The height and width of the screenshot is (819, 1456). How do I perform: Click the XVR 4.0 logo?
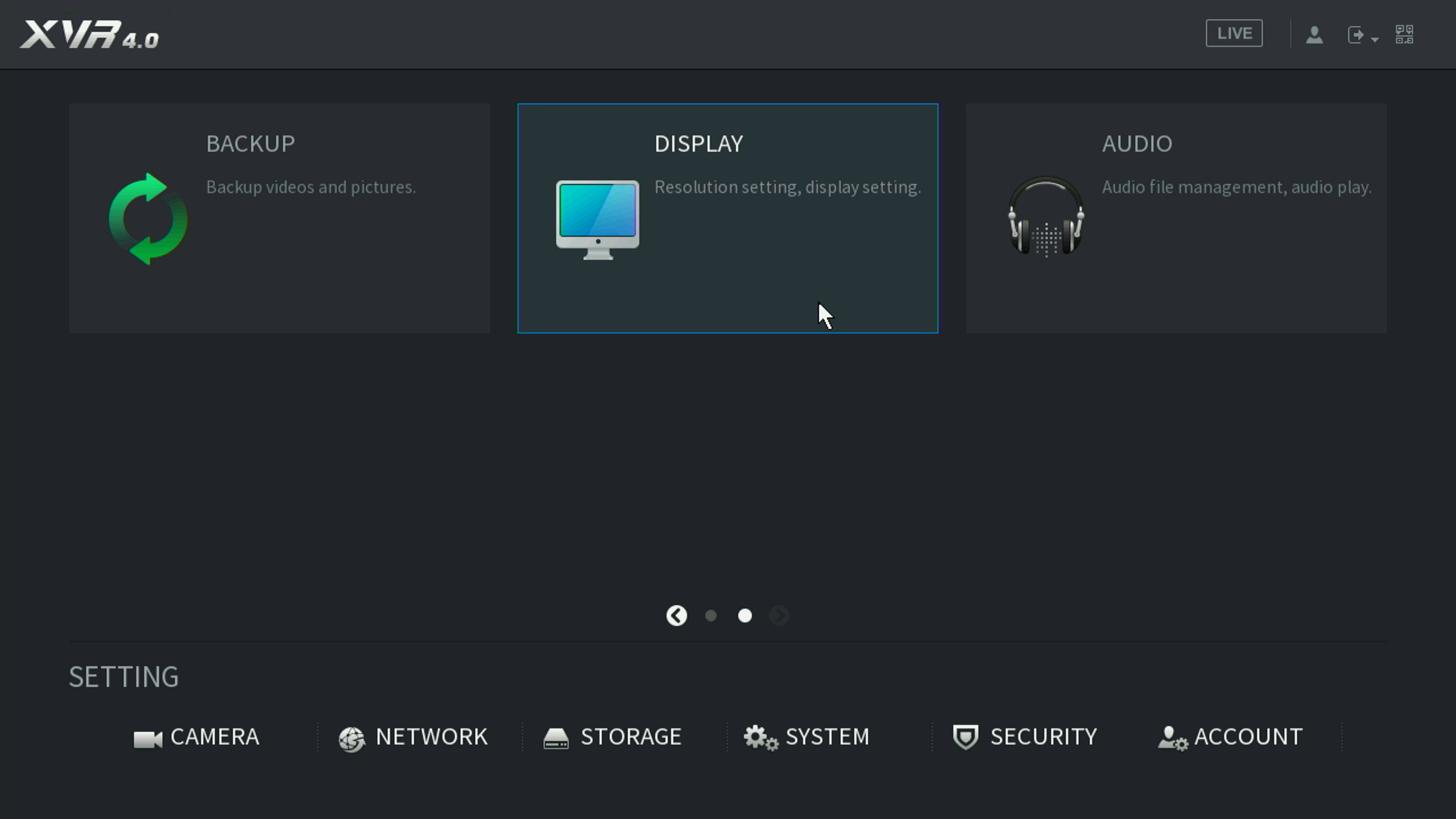[89, 35]
